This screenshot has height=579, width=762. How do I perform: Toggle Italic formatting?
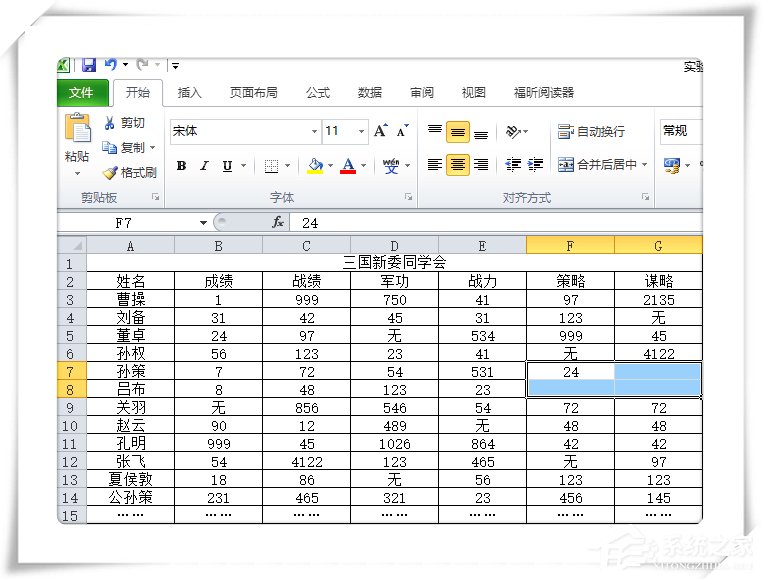tap(204, 166)
